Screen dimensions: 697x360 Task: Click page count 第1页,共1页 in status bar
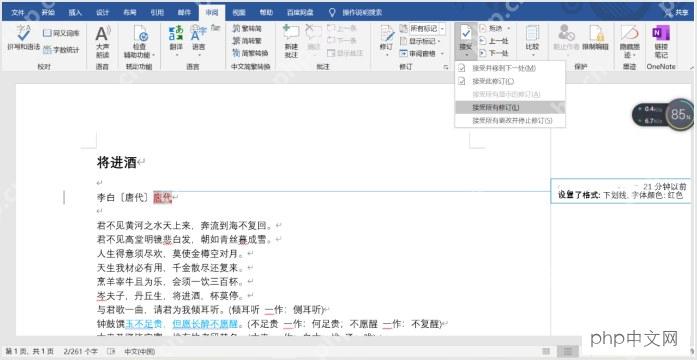pyautogui.click(x=28, y=352)
